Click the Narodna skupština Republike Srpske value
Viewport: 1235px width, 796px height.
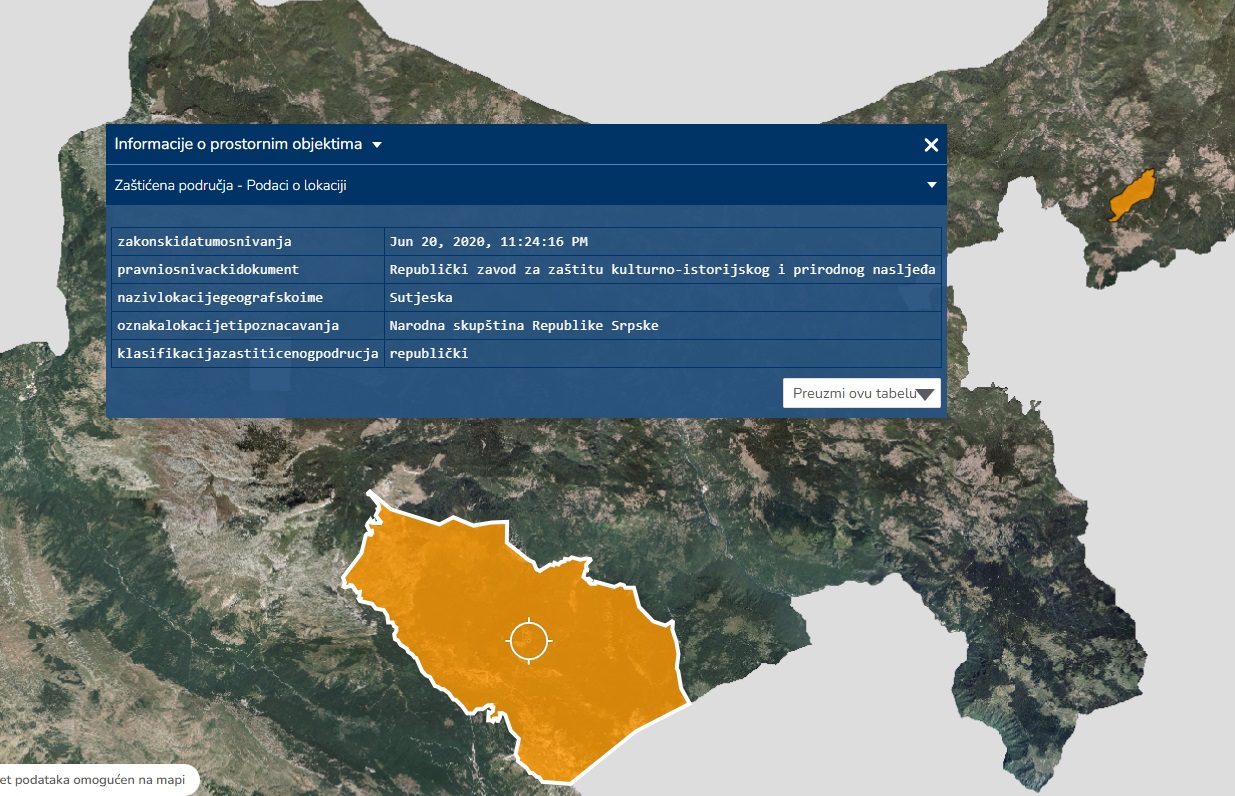(x=524, y=326)
